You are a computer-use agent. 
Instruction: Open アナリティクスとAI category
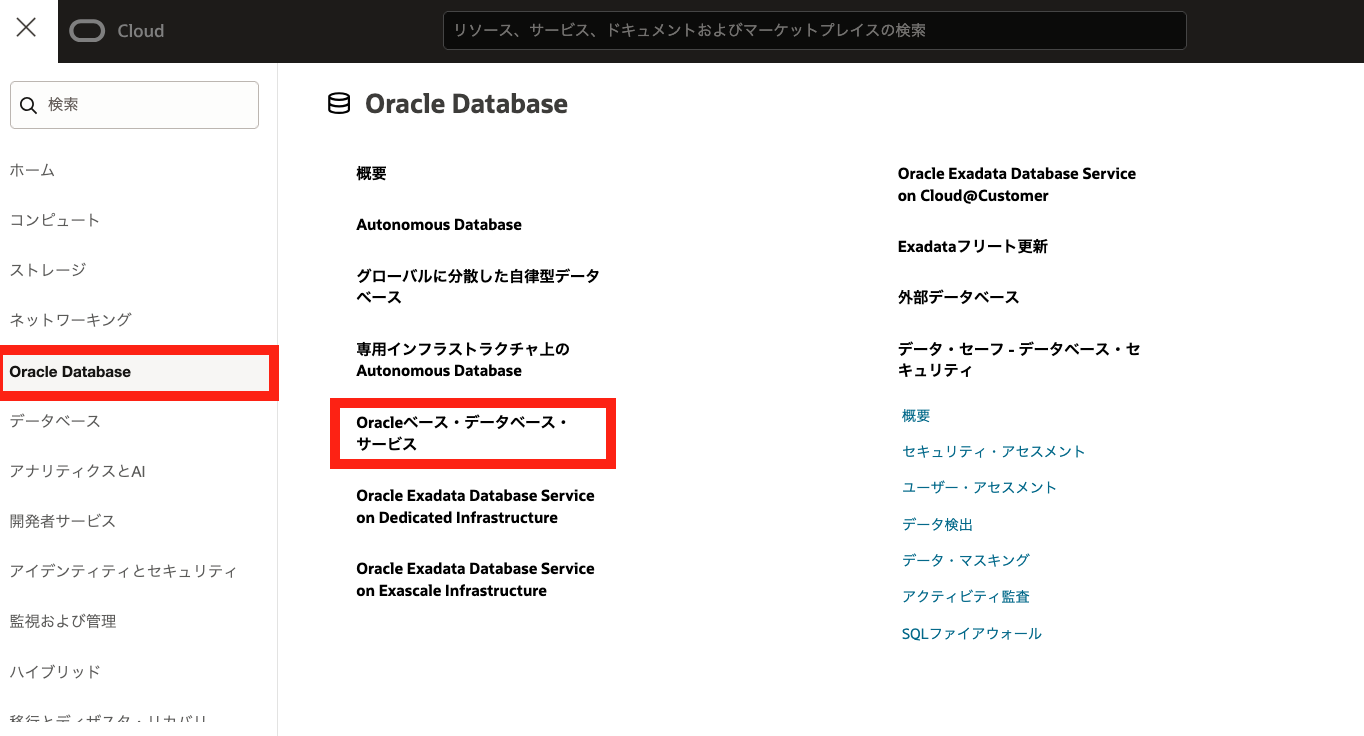click(x=77, y=471)
